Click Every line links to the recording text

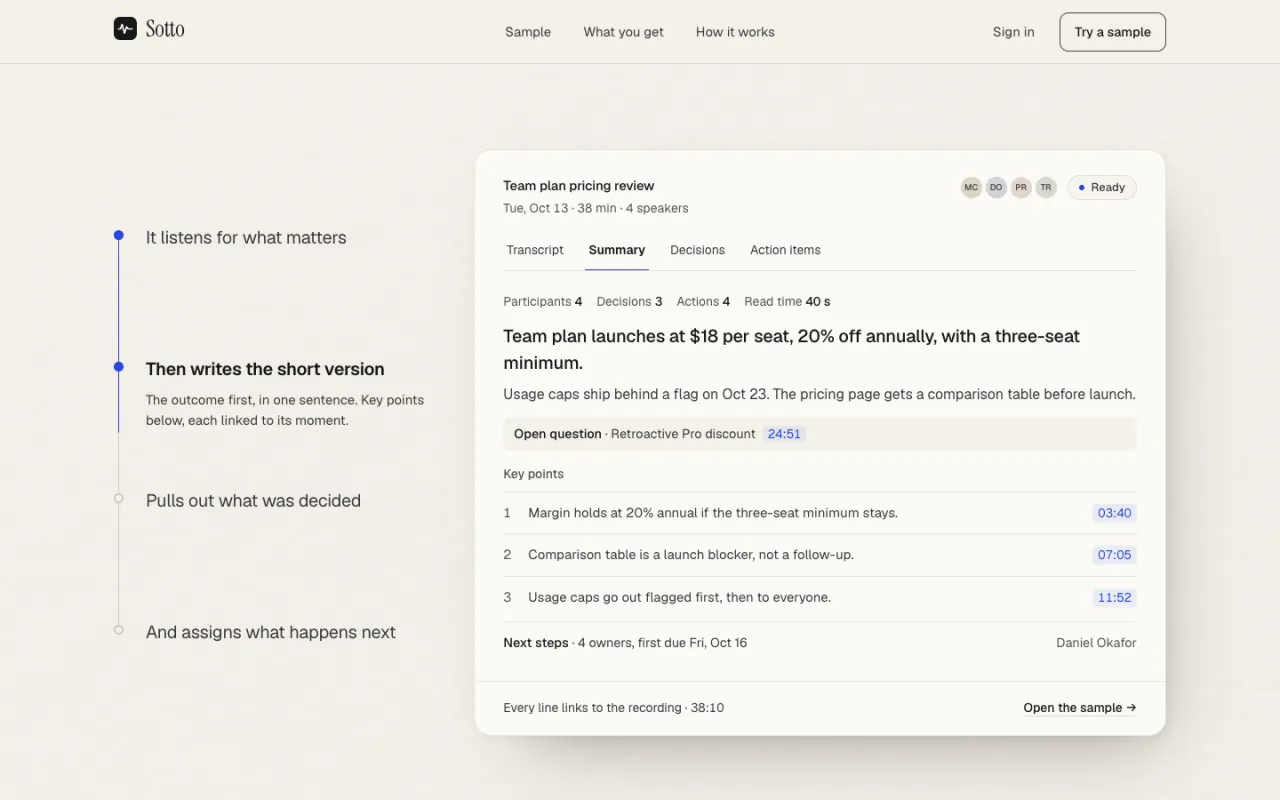614,707
